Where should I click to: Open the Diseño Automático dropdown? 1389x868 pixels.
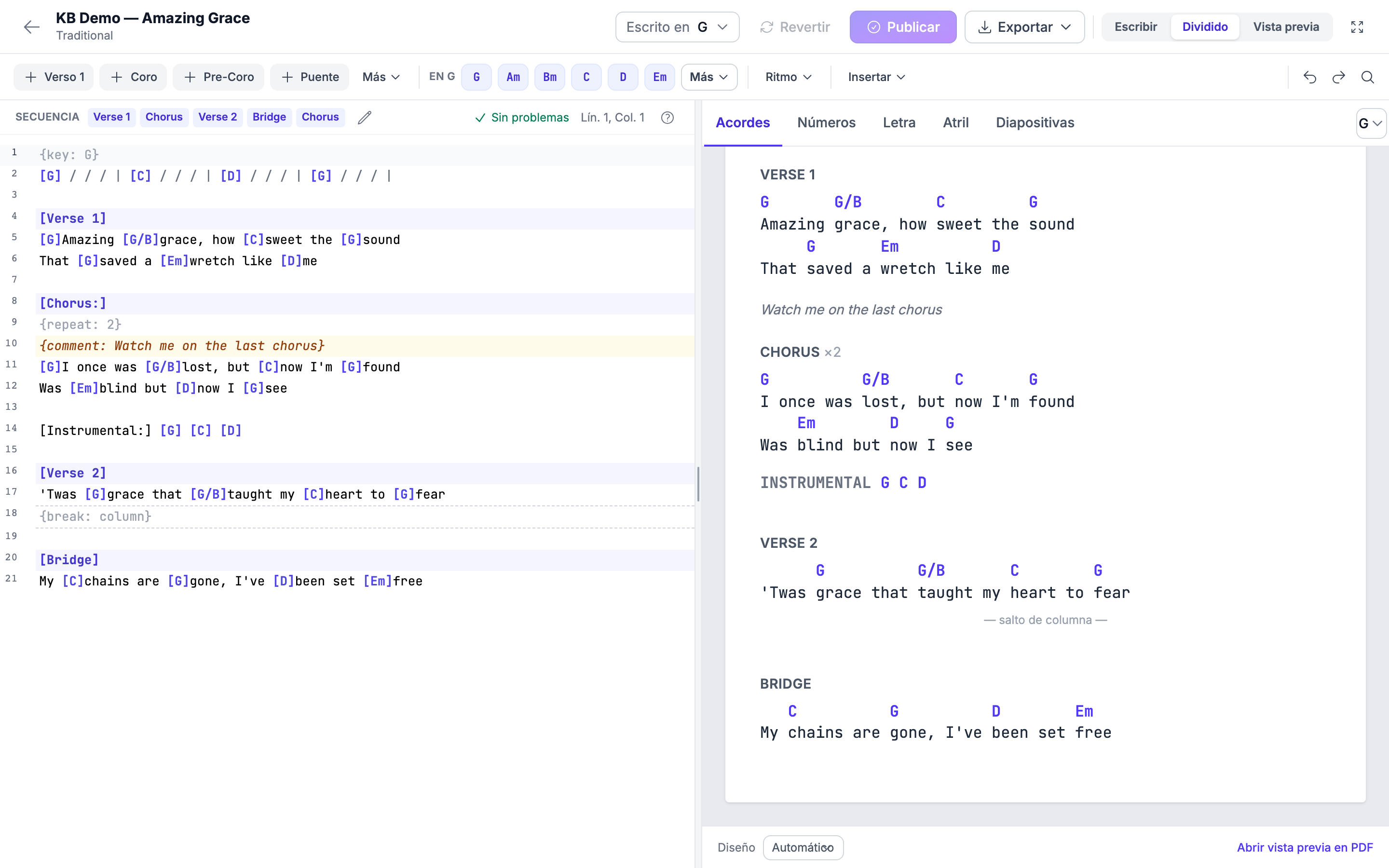tap(803, 847)
